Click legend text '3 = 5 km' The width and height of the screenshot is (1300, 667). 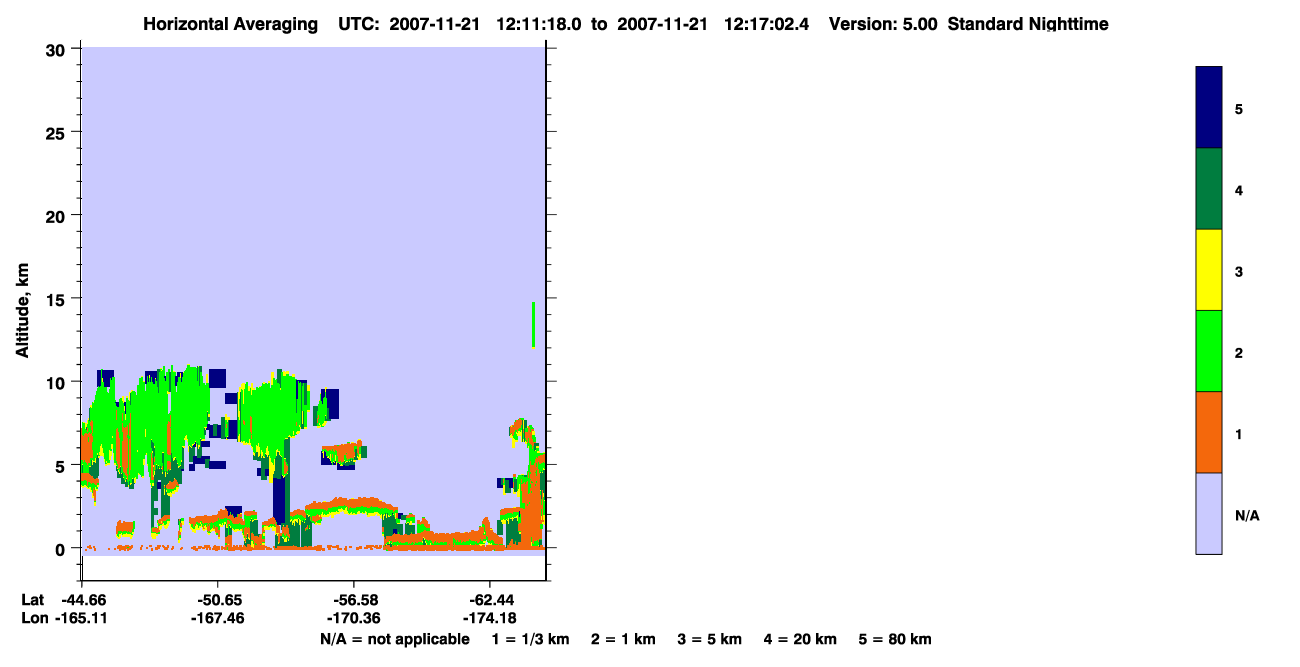[x=710, y=639]
